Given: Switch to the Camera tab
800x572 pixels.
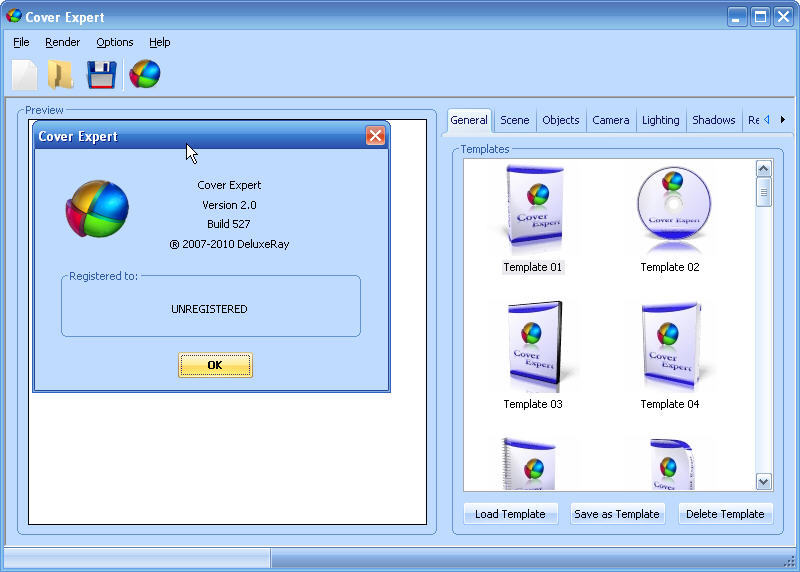Looking at the screenshot, I should tap(610, 120).
